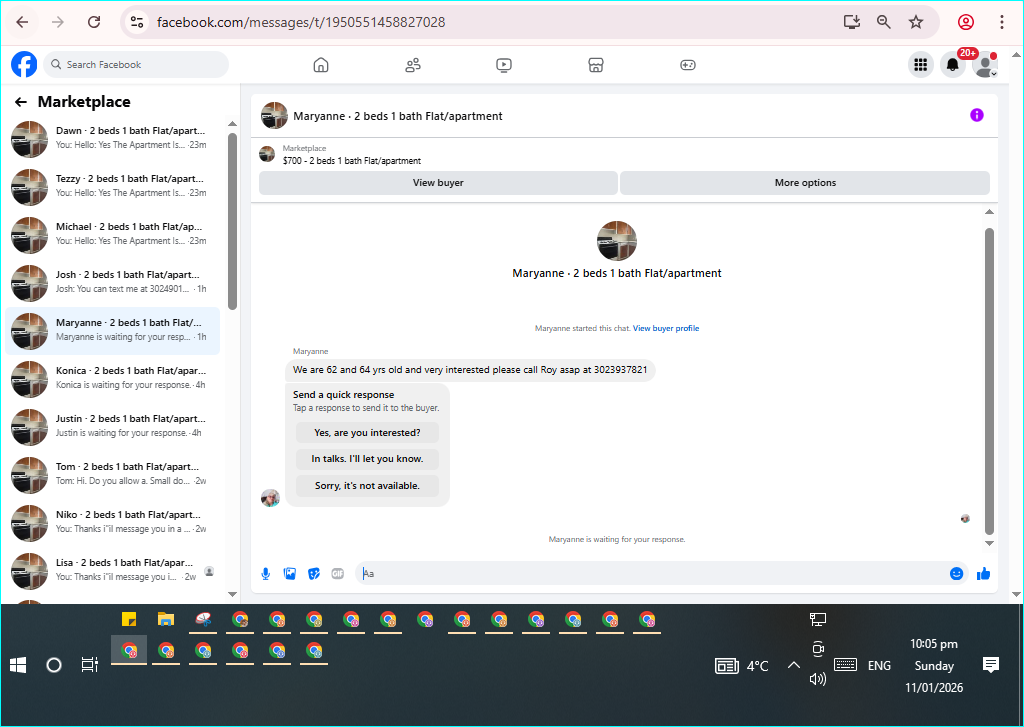Click the URL address bar text
Image resolution: width=1024 pixels, height=727 pixels.
(x=301, y=22)
